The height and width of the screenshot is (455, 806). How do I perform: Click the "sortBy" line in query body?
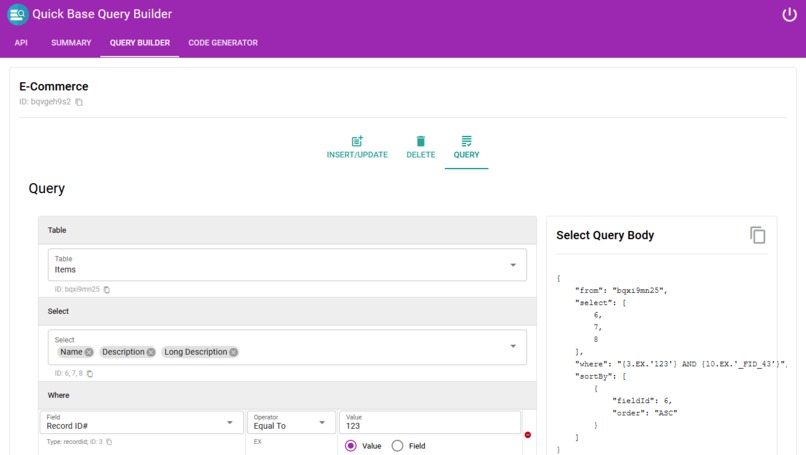(600, 376)
